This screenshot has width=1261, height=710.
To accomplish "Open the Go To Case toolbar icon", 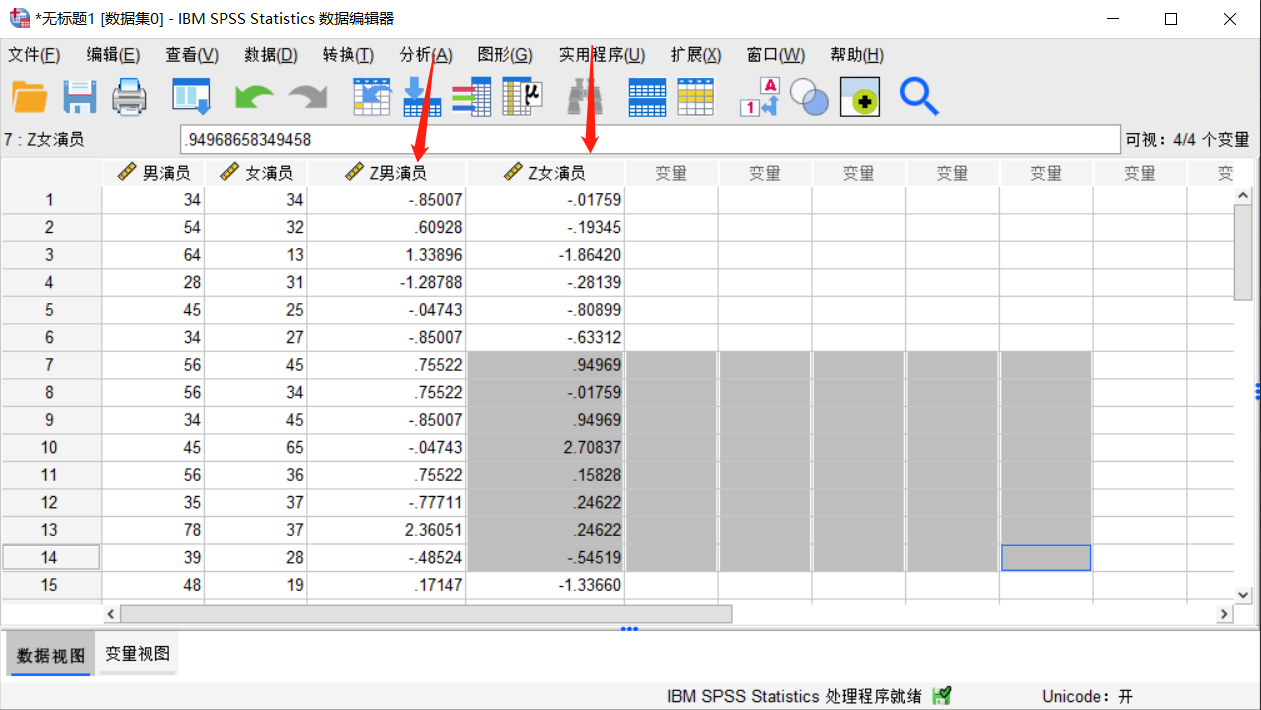I will pos(371,97).
